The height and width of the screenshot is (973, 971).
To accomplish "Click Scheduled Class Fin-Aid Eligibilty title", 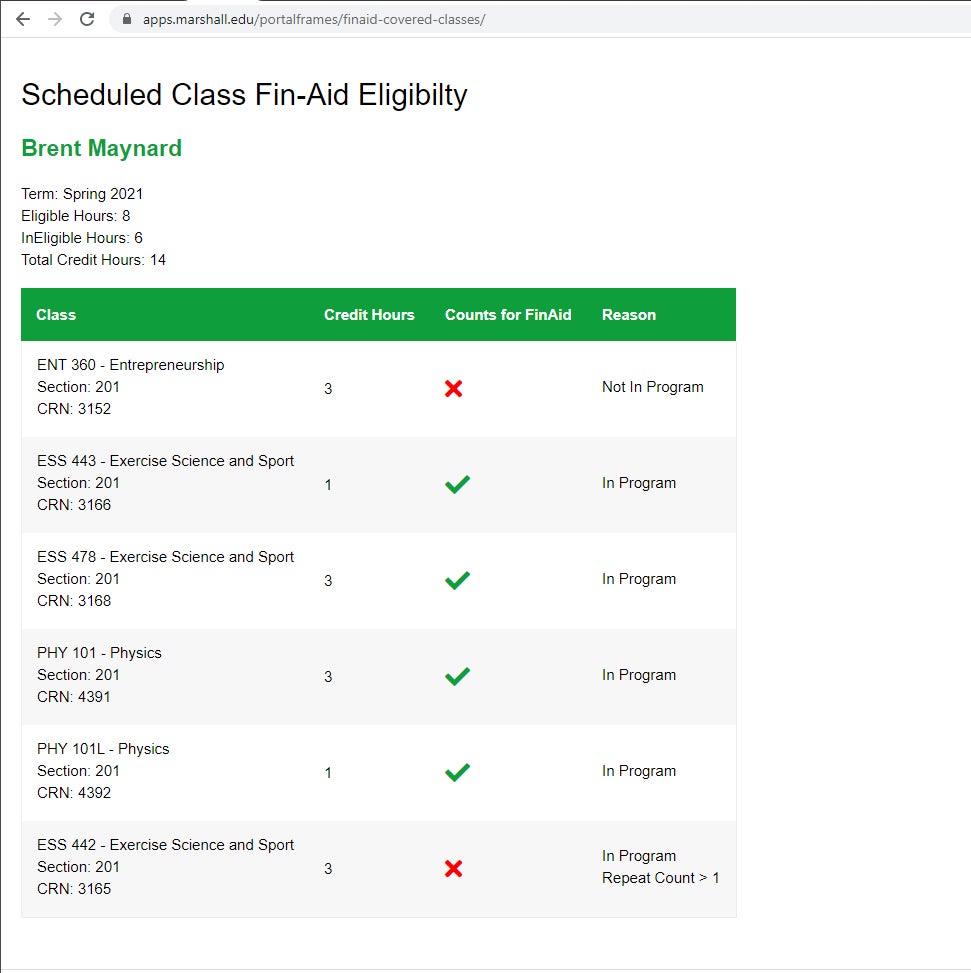I will (244, 95).
